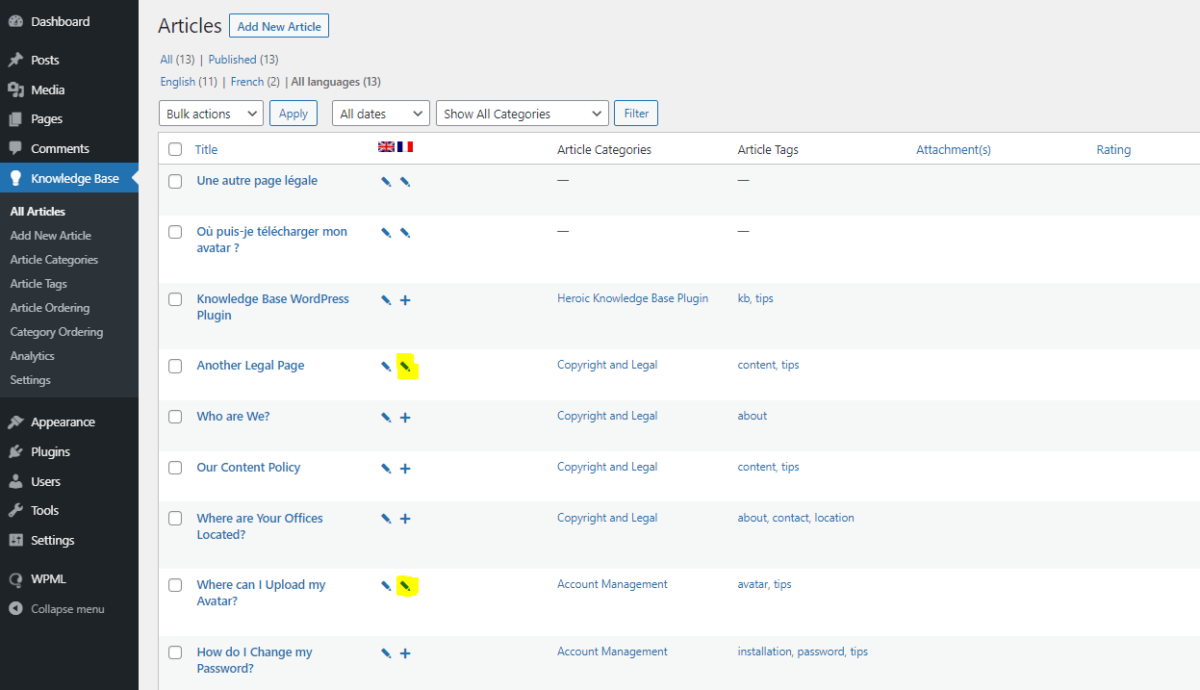
Task: Click the Appearance paintbrush icon
Action: coord(15,422)
